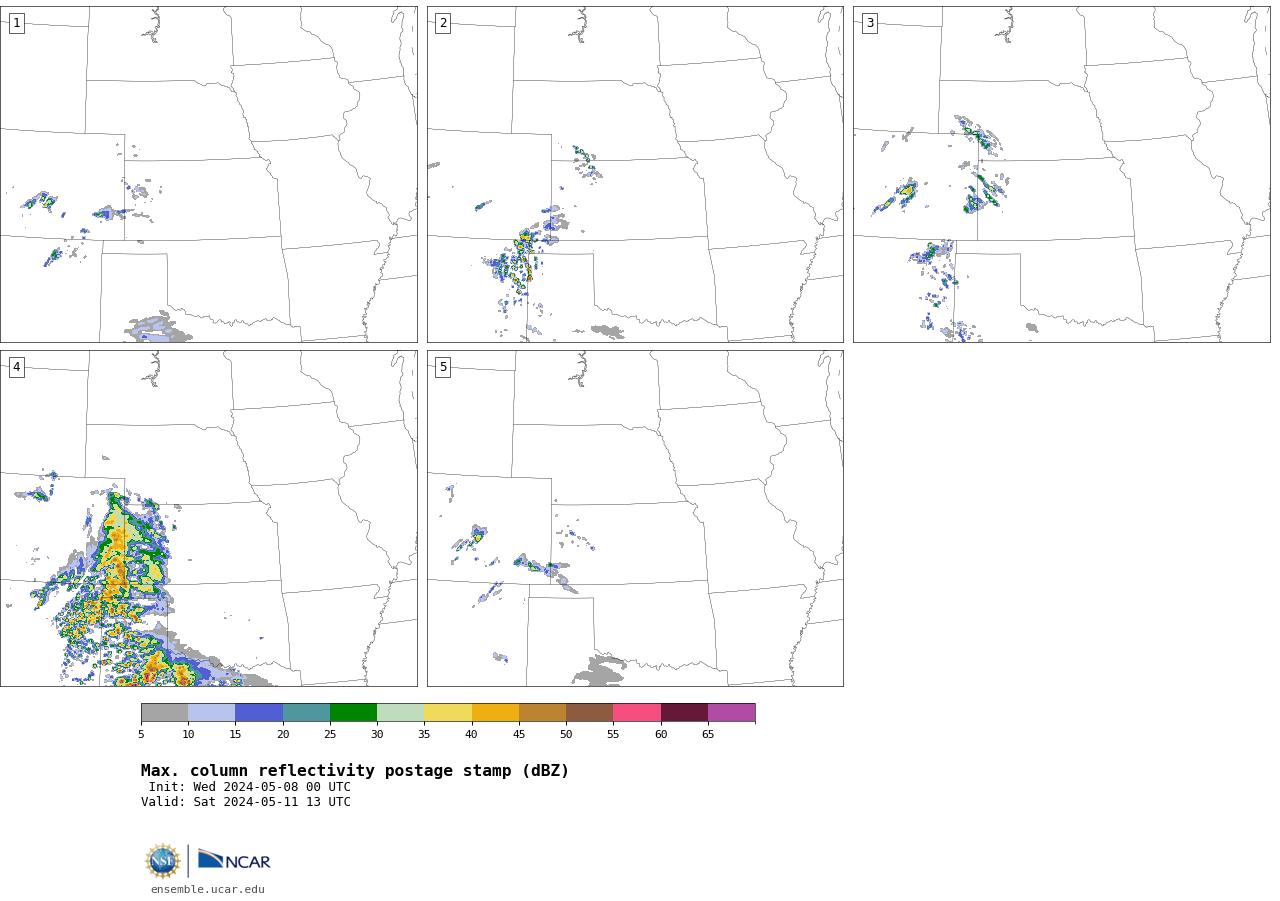Click the dark green 25-30 dBZ swatch

353,713
